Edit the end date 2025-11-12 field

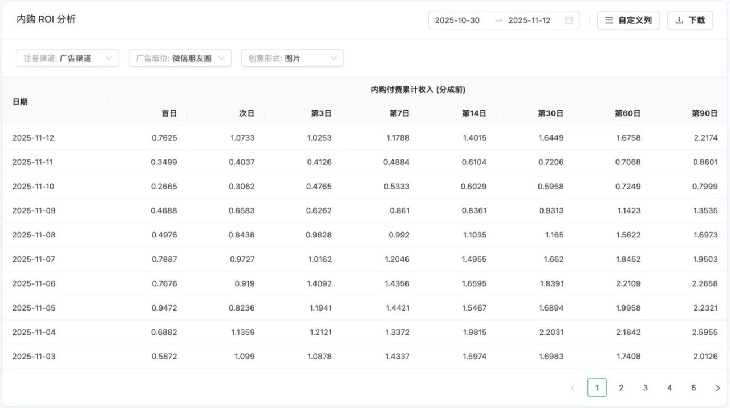530,20
